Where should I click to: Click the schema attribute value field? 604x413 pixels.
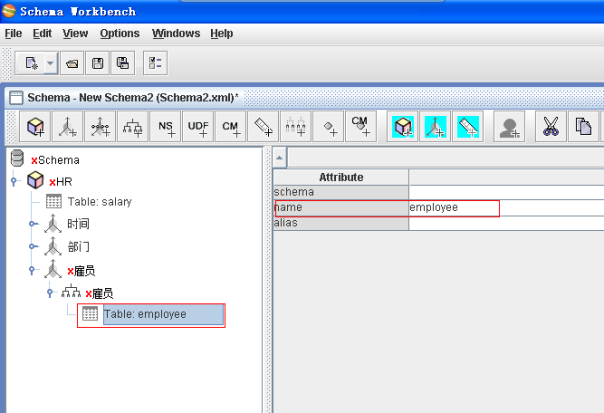[506, 192]
